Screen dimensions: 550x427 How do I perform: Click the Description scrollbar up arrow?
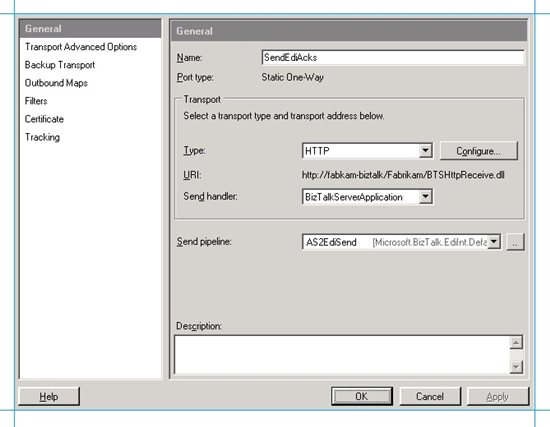[x=516, y=342]
